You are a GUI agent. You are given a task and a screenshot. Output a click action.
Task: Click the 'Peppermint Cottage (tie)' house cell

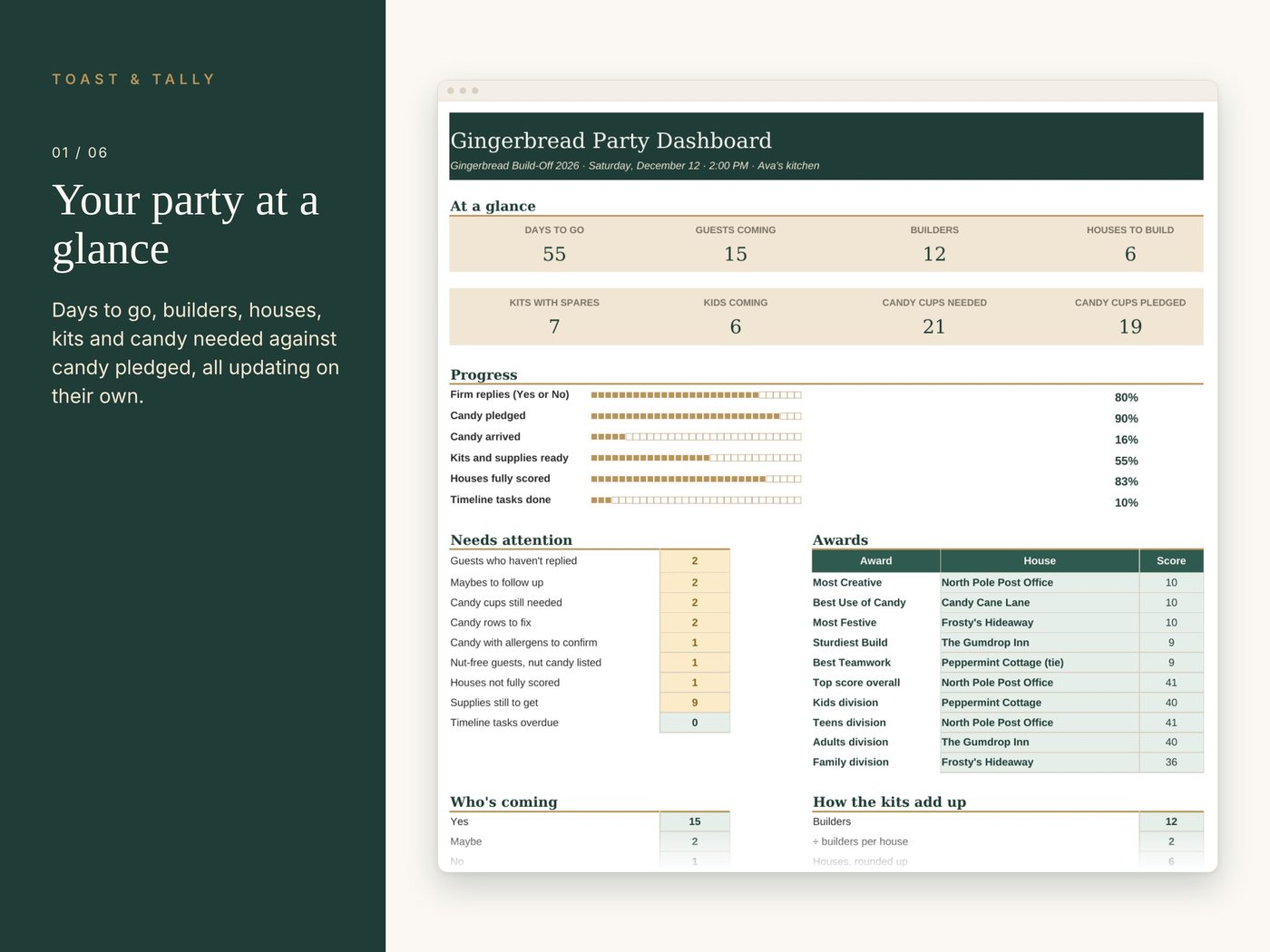click(x=1040, y=663)
